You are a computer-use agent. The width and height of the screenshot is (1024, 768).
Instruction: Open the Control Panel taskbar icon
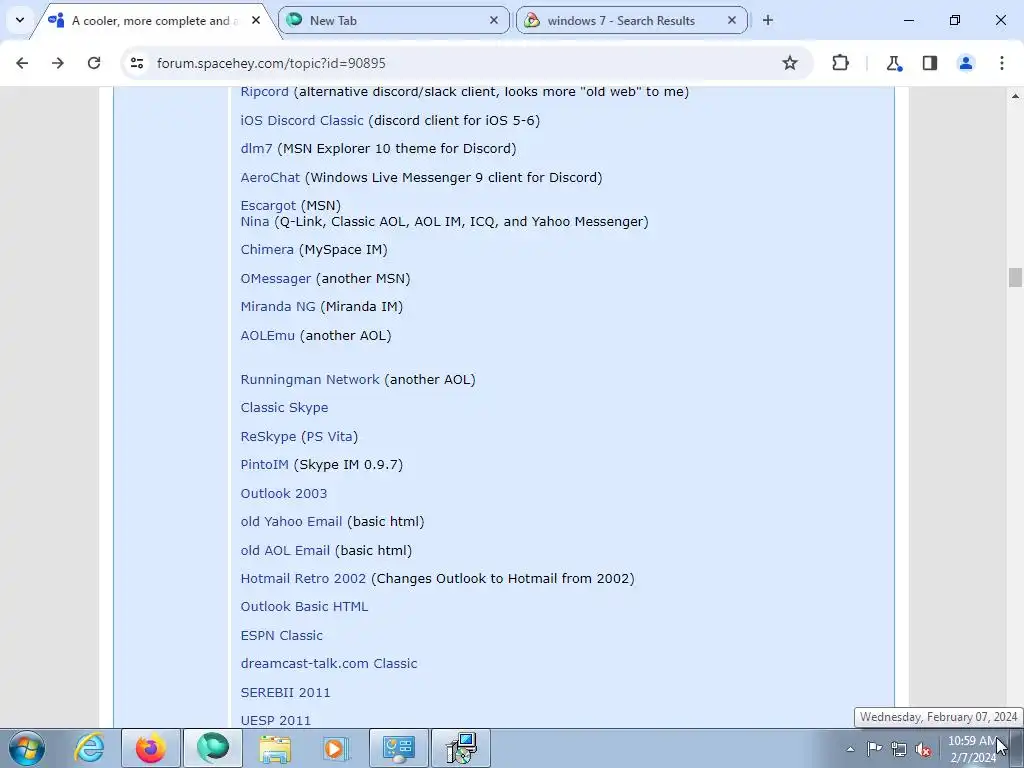click(399, 748)
